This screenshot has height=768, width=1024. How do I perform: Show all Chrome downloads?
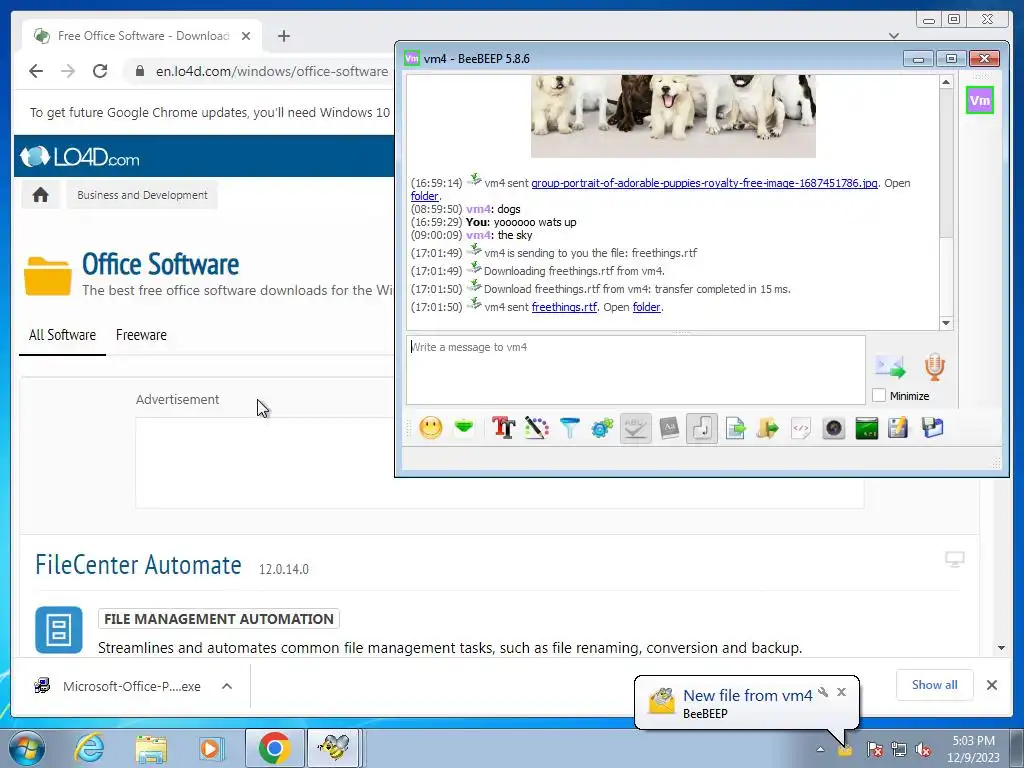(x=935, y=684)
